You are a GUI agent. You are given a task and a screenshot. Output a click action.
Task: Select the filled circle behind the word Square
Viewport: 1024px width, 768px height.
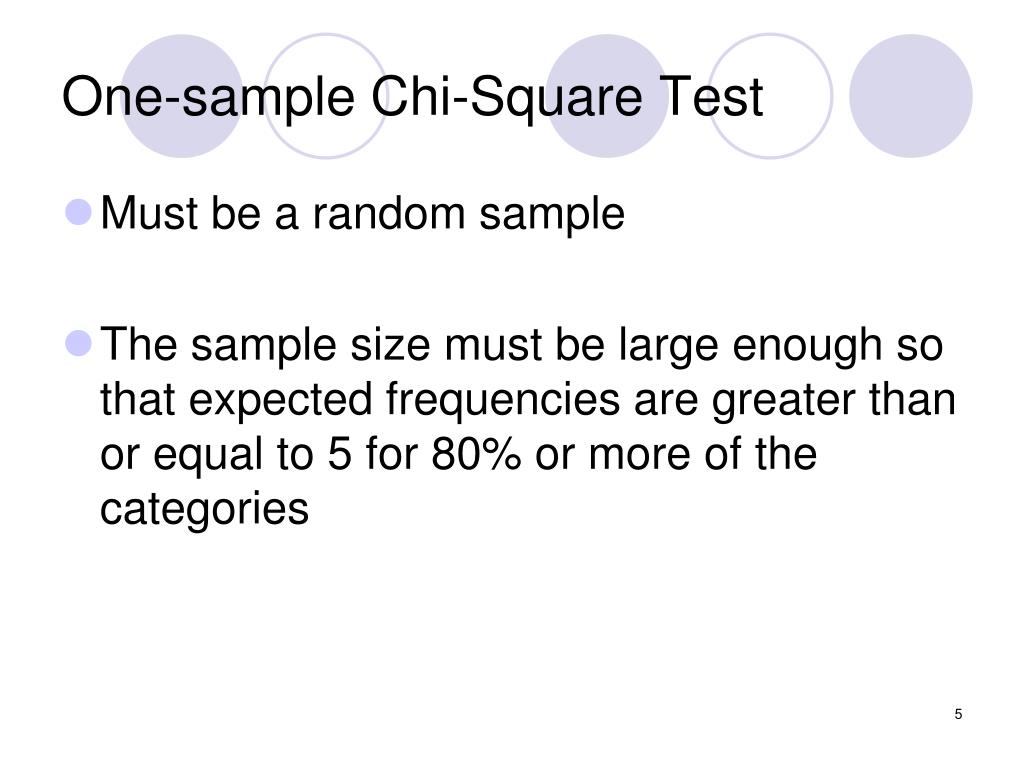point(607,96)
